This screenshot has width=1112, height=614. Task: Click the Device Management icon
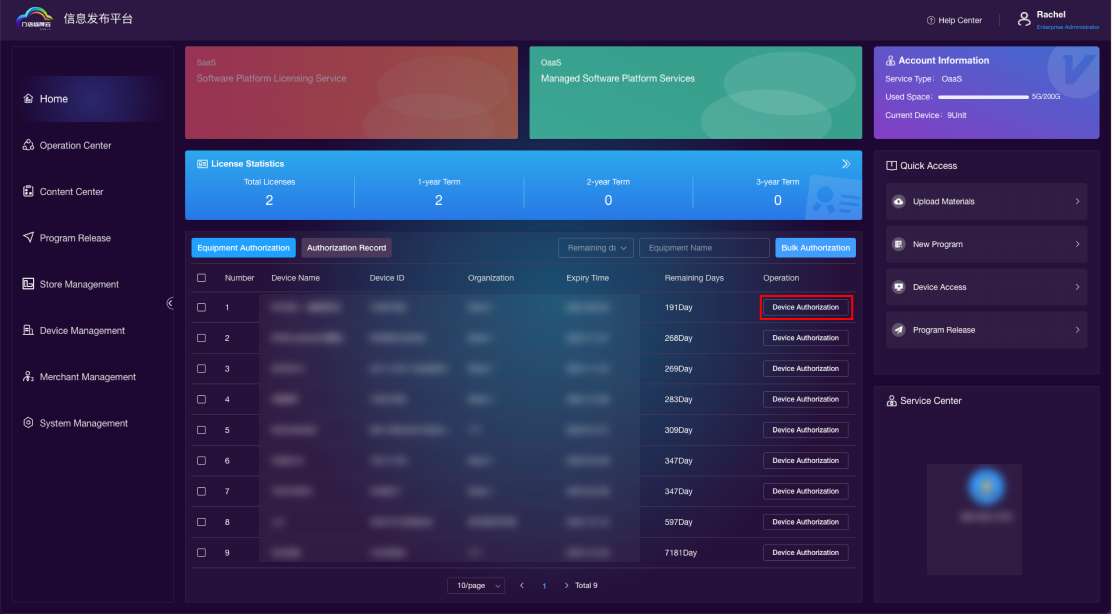point(28,331)
